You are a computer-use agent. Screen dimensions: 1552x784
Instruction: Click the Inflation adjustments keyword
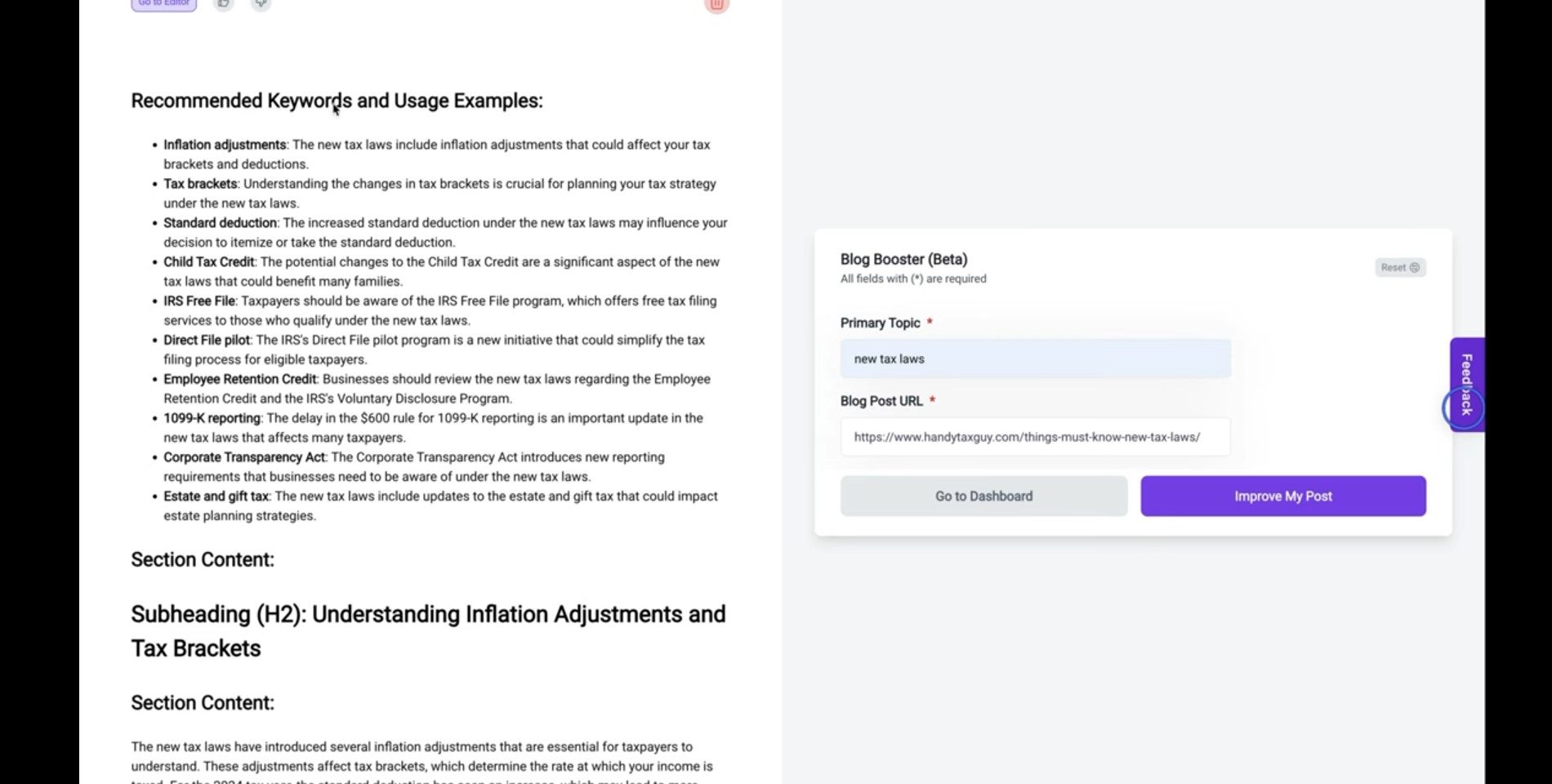pos(225,145)
